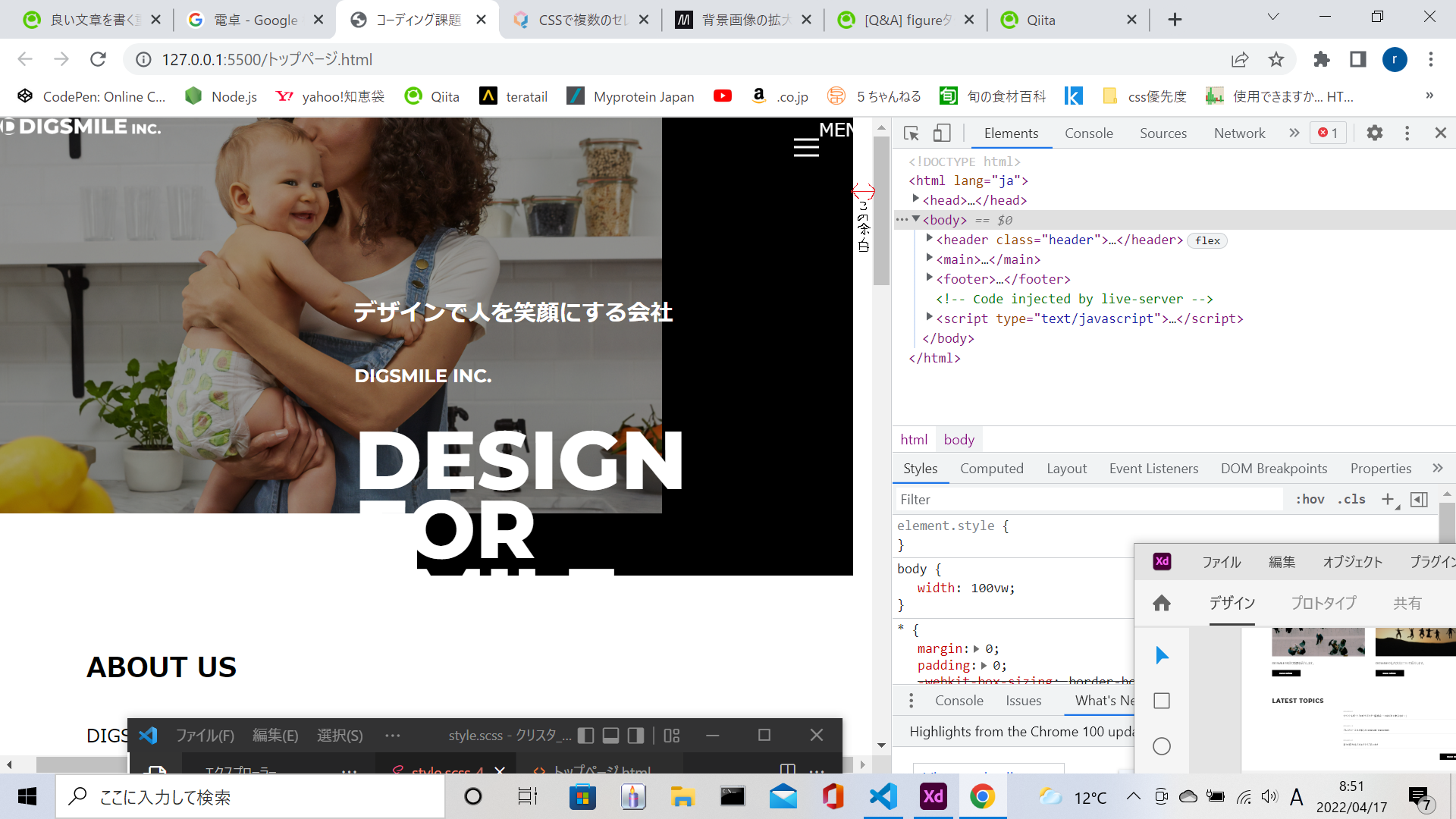The width and height of the screenshot is (1456, 819).
Task: Switch to the Network panel tab
Action: tap(1239, 133)
